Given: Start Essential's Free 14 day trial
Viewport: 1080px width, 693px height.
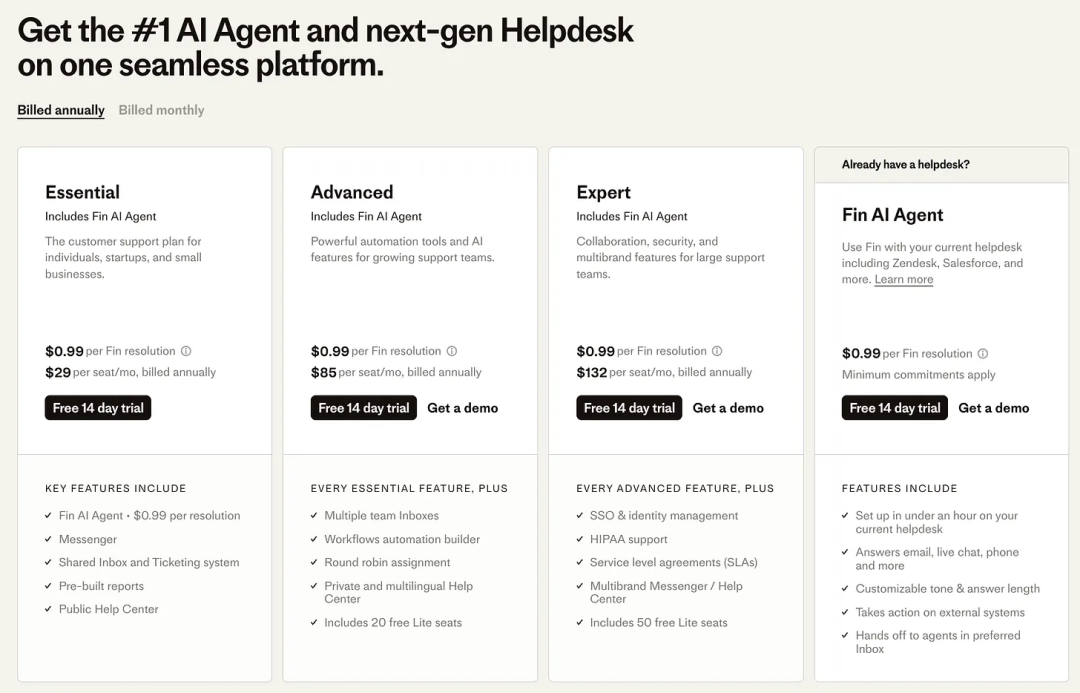Looking at the screenshot, I should pyautogui.click(x=97, y=407).
